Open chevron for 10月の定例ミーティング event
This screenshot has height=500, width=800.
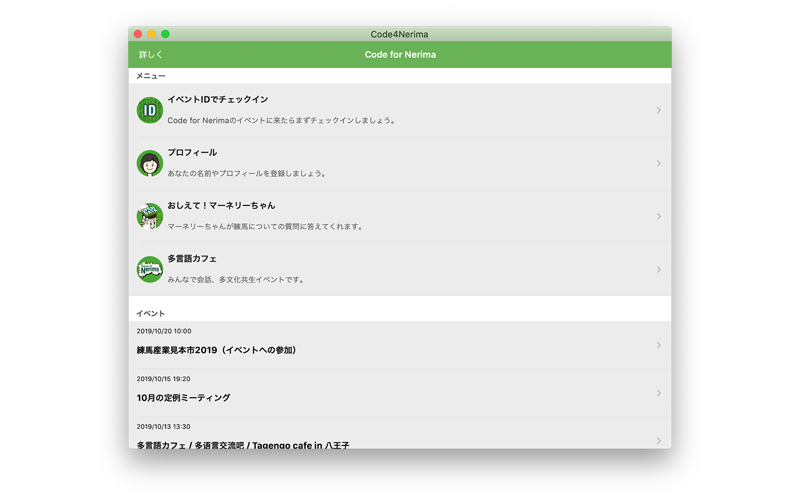click(659, 393)
